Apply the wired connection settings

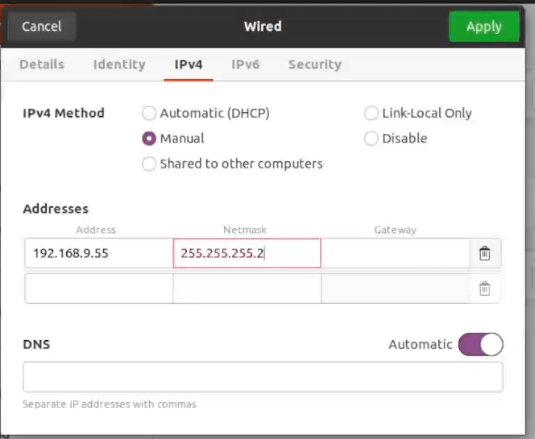pyautogui.click(x=484, y=27)
